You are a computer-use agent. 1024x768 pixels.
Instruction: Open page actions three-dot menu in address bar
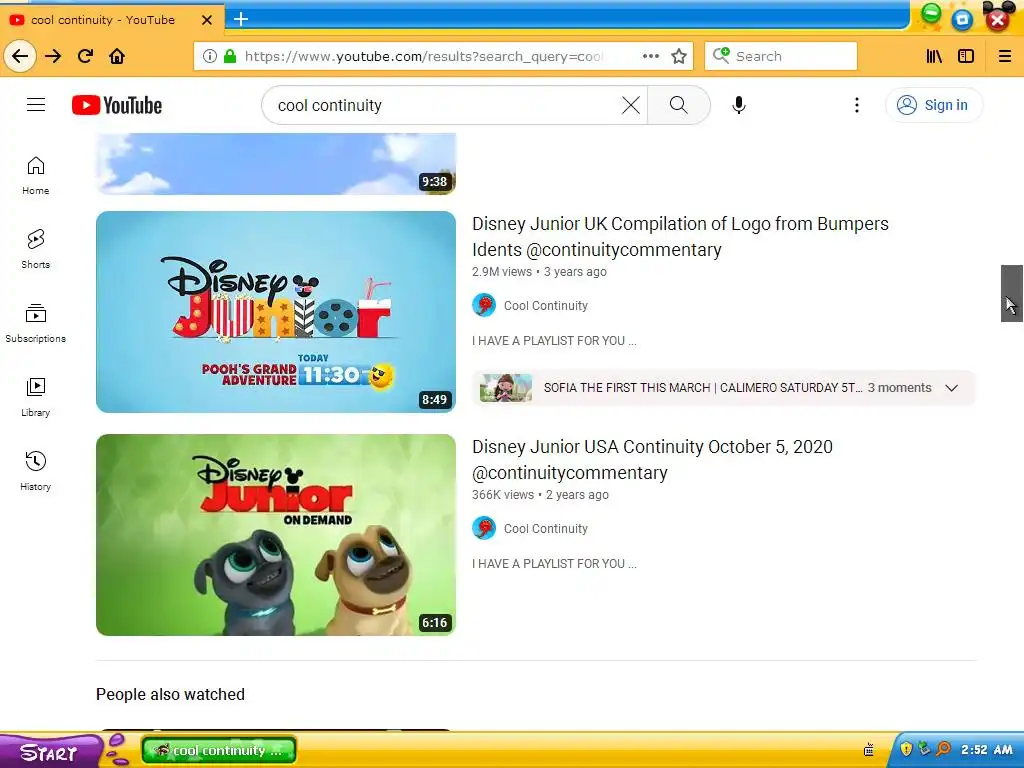coord(650,56)
